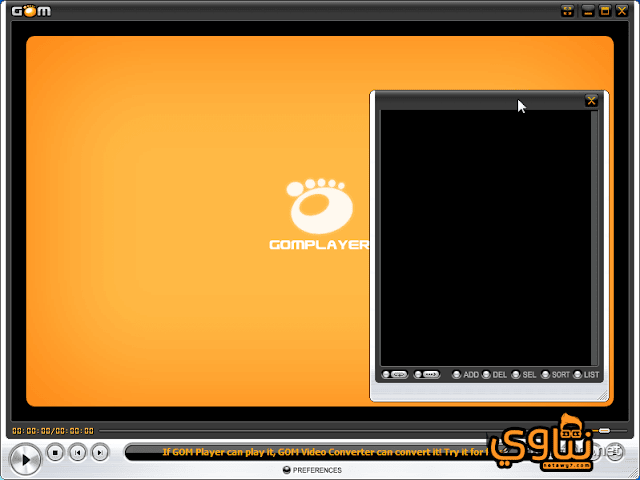This screenshot has height=480, width=640.
Task: Click the playlist resize grip corner
Action: (603, 395)
